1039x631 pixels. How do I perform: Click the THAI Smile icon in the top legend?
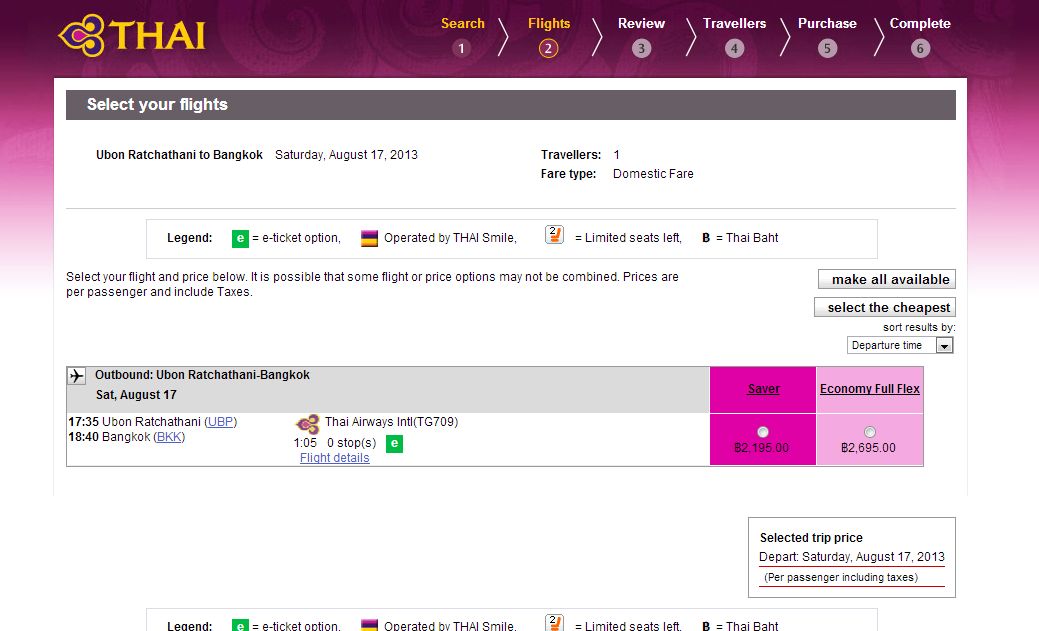tap(369, 238)
